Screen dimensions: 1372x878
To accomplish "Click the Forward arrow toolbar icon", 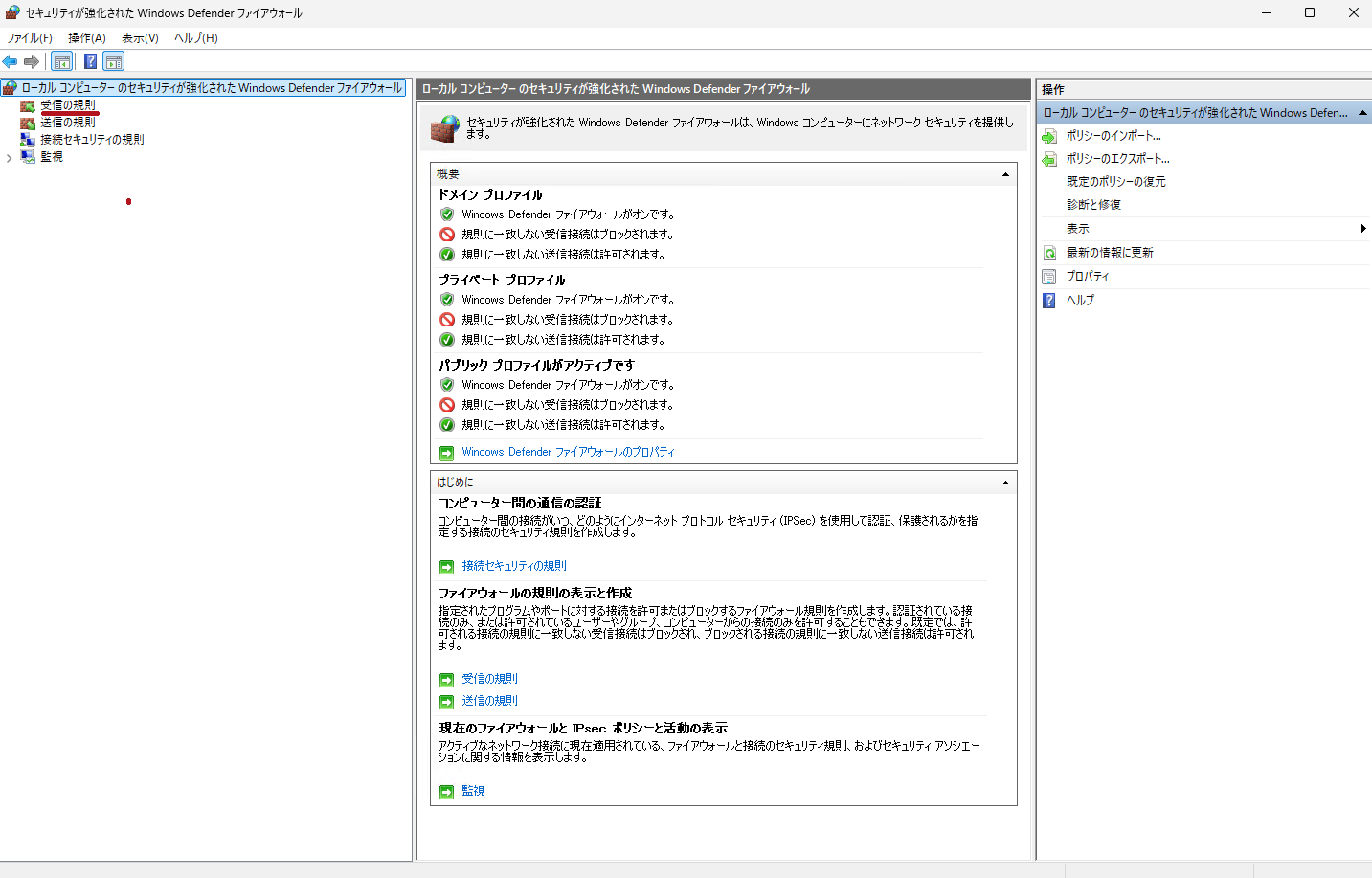I will [32, 61].
